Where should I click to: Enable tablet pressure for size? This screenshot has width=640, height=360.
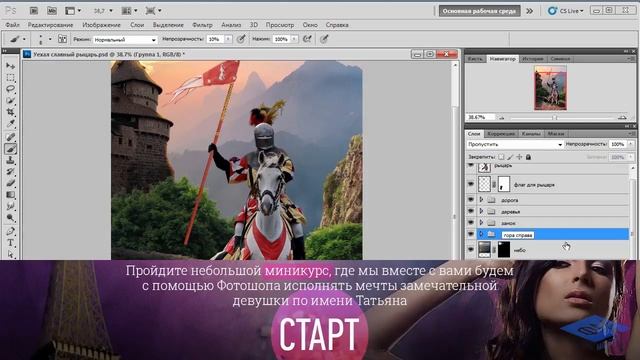tap(324, 39)
